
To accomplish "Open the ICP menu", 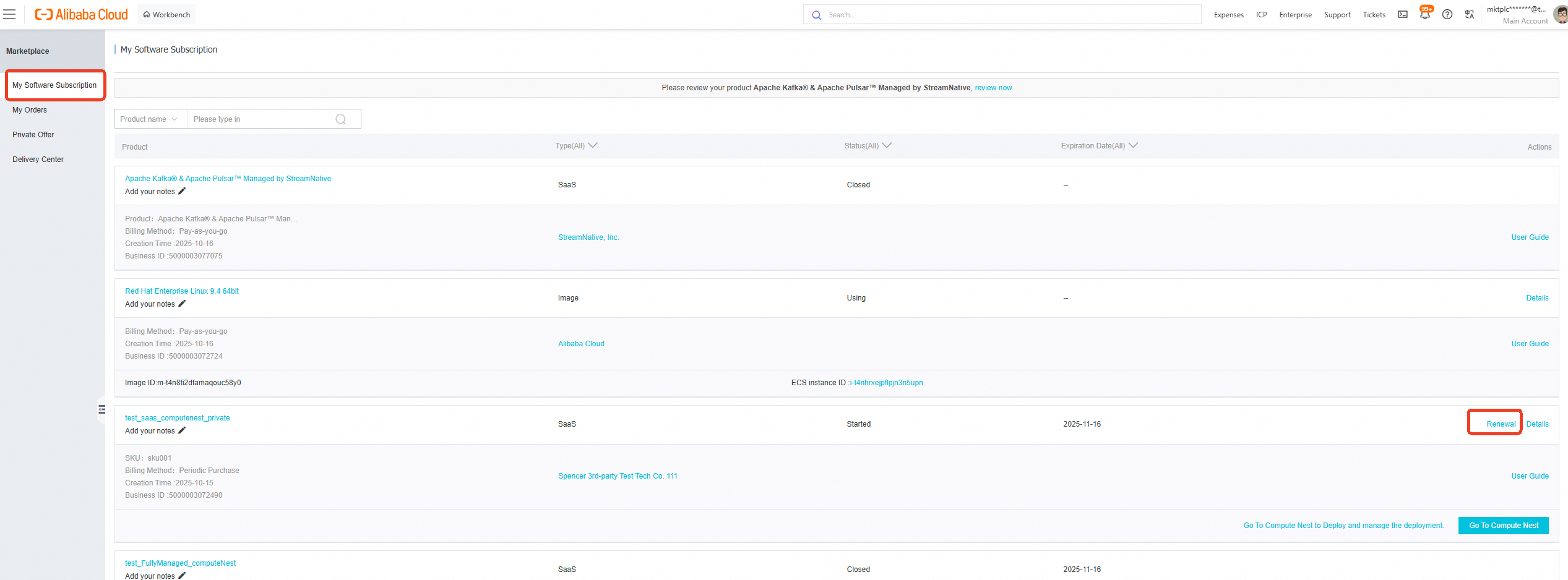I will coord(1262,15).
